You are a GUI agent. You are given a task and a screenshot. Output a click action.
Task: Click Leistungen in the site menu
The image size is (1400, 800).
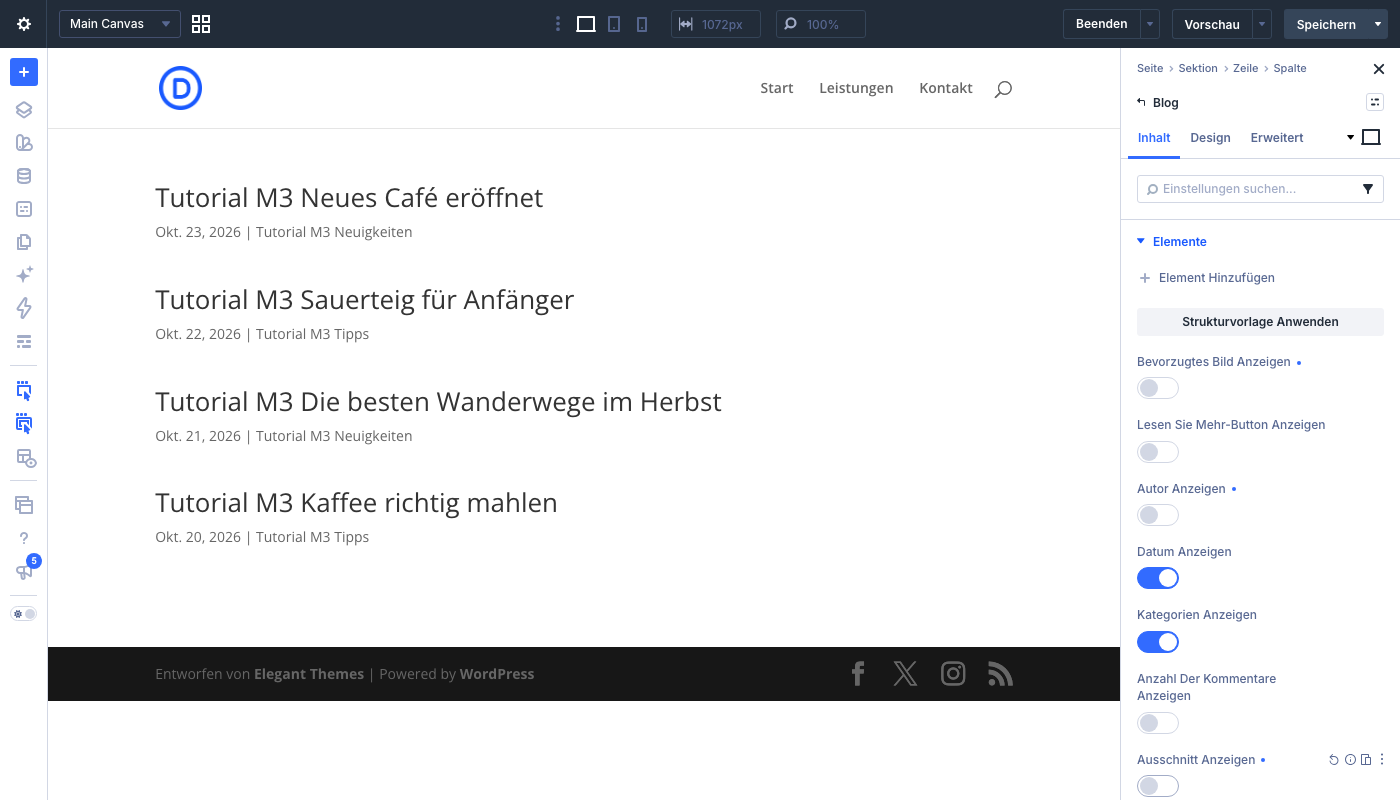click(x=856, y=88)
